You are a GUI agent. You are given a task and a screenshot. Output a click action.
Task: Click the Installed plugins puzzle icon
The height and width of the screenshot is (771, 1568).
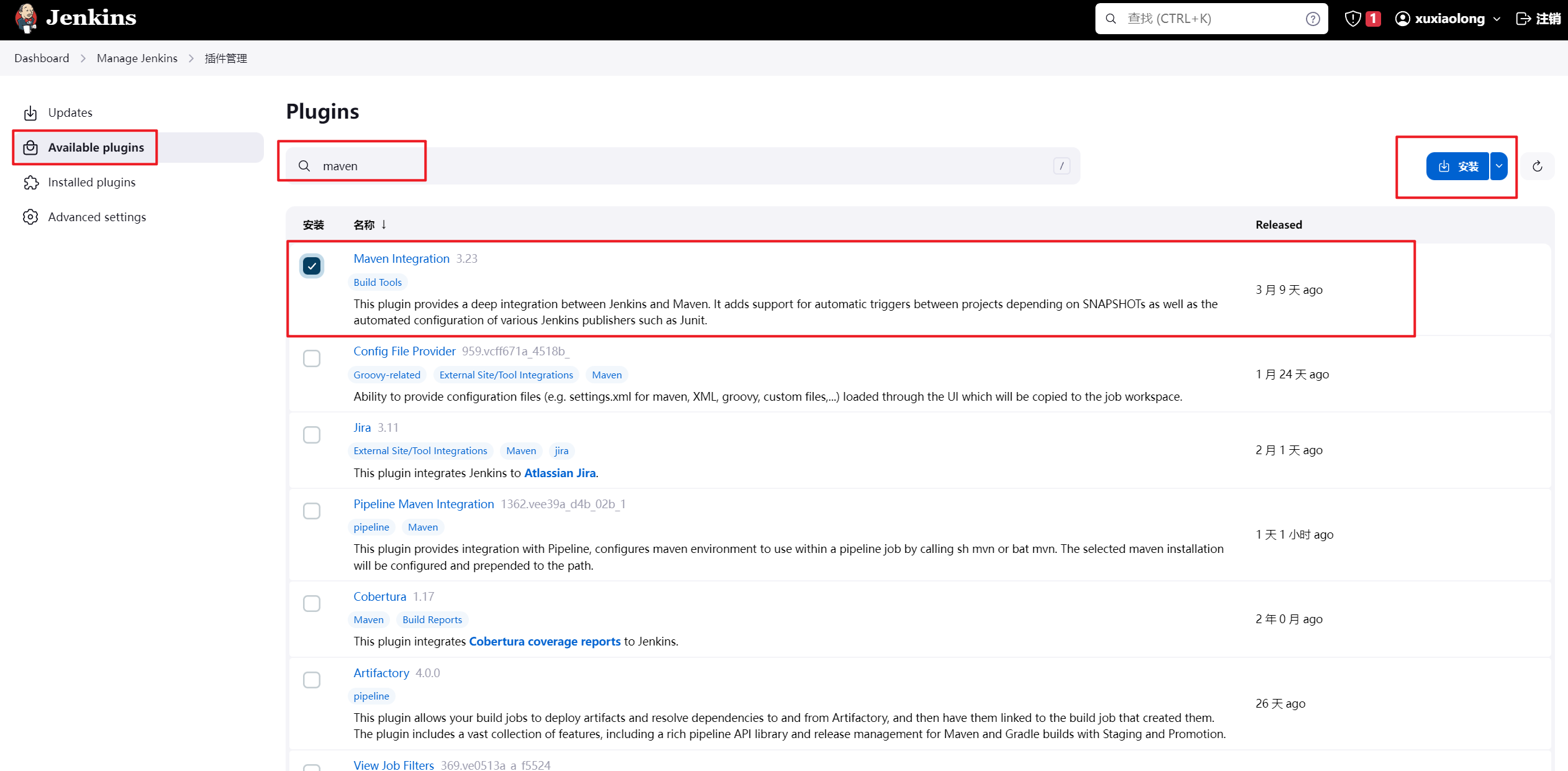pos(30,182)
